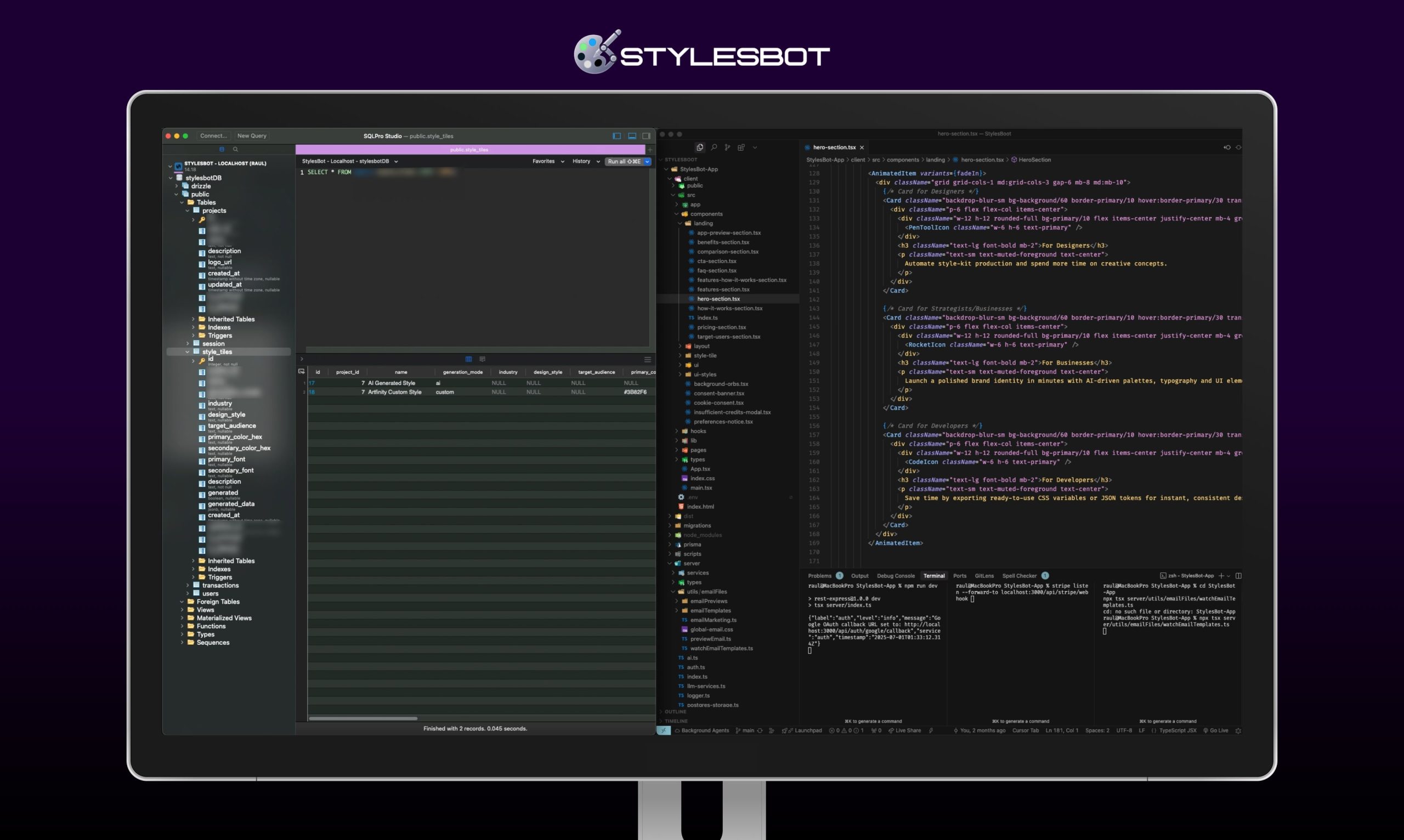The width and height of the screenshot is (1404, 840).
Task: Toggle SQLPro bottom results panel
Action: point(632,136)
